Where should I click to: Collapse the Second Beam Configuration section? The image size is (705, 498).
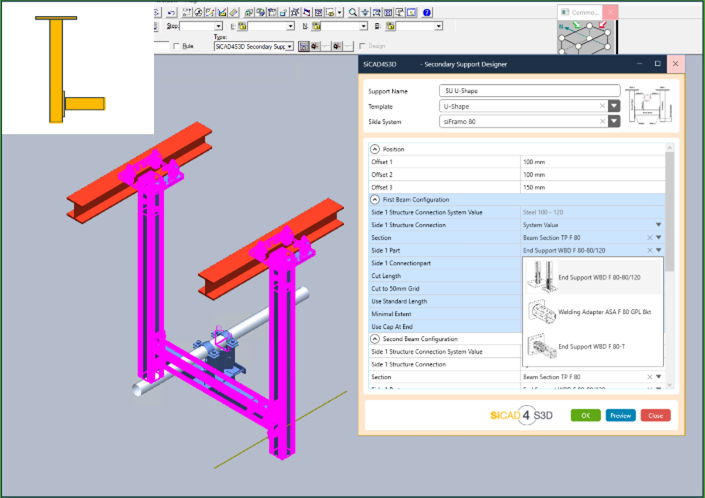(374, 339)
